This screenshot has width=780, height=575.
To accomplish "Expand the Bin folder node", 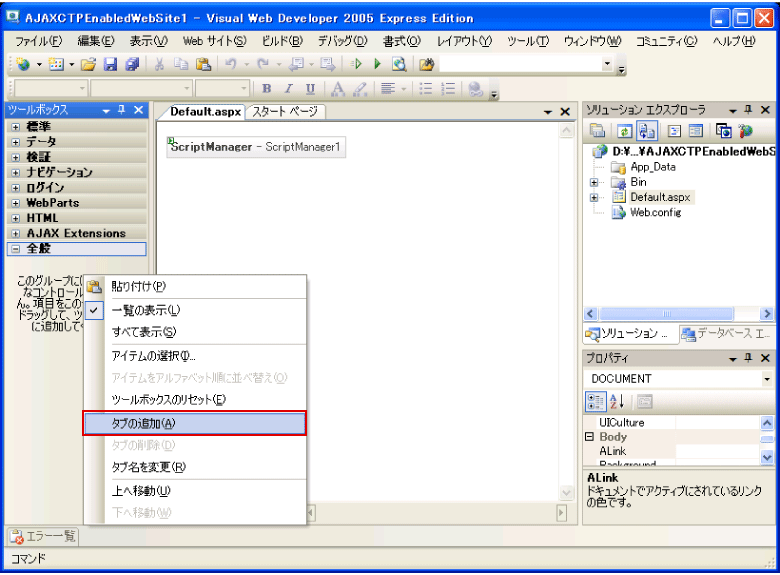I will 594,183.
